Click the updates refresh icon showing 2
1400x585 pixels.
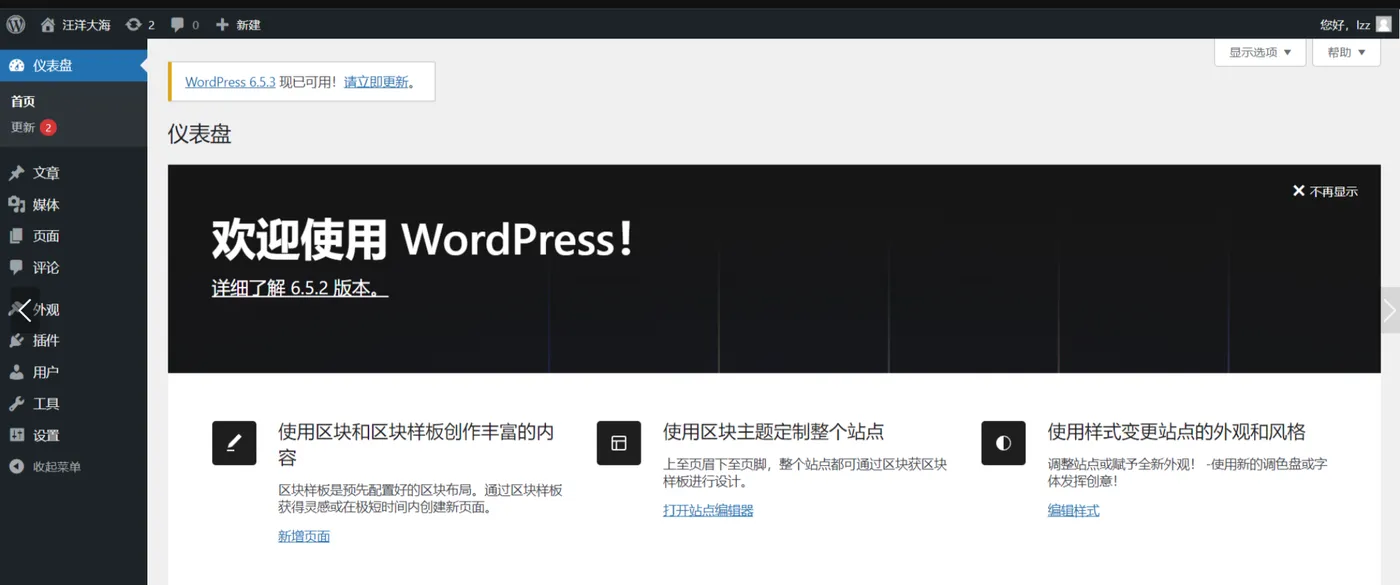coord(133,24)
